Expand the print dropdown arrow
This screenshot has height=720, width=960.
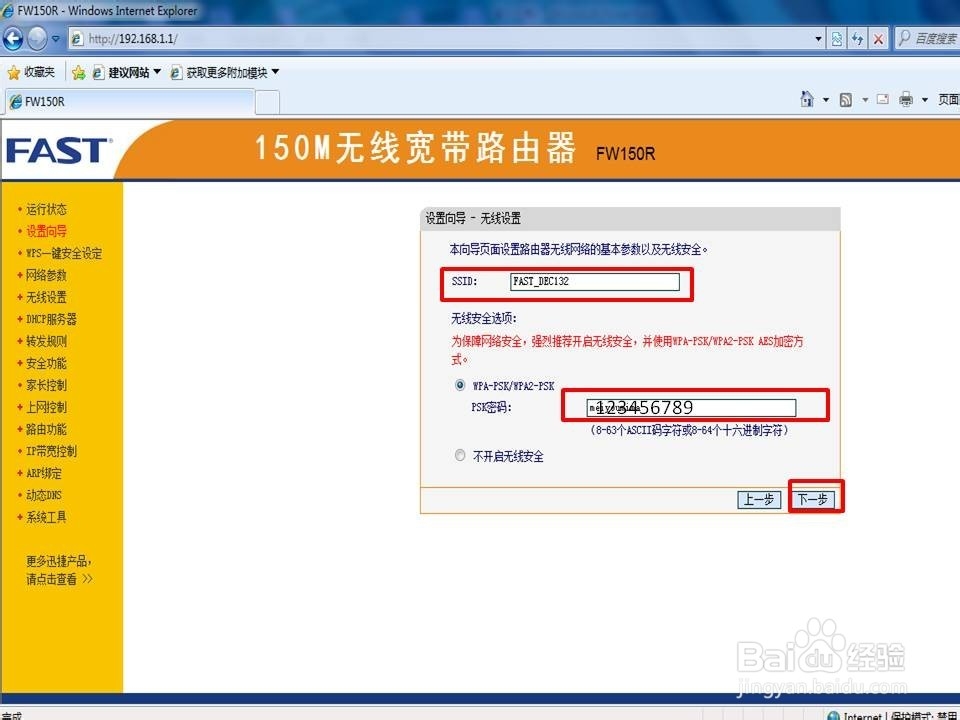tap(924, 100)
